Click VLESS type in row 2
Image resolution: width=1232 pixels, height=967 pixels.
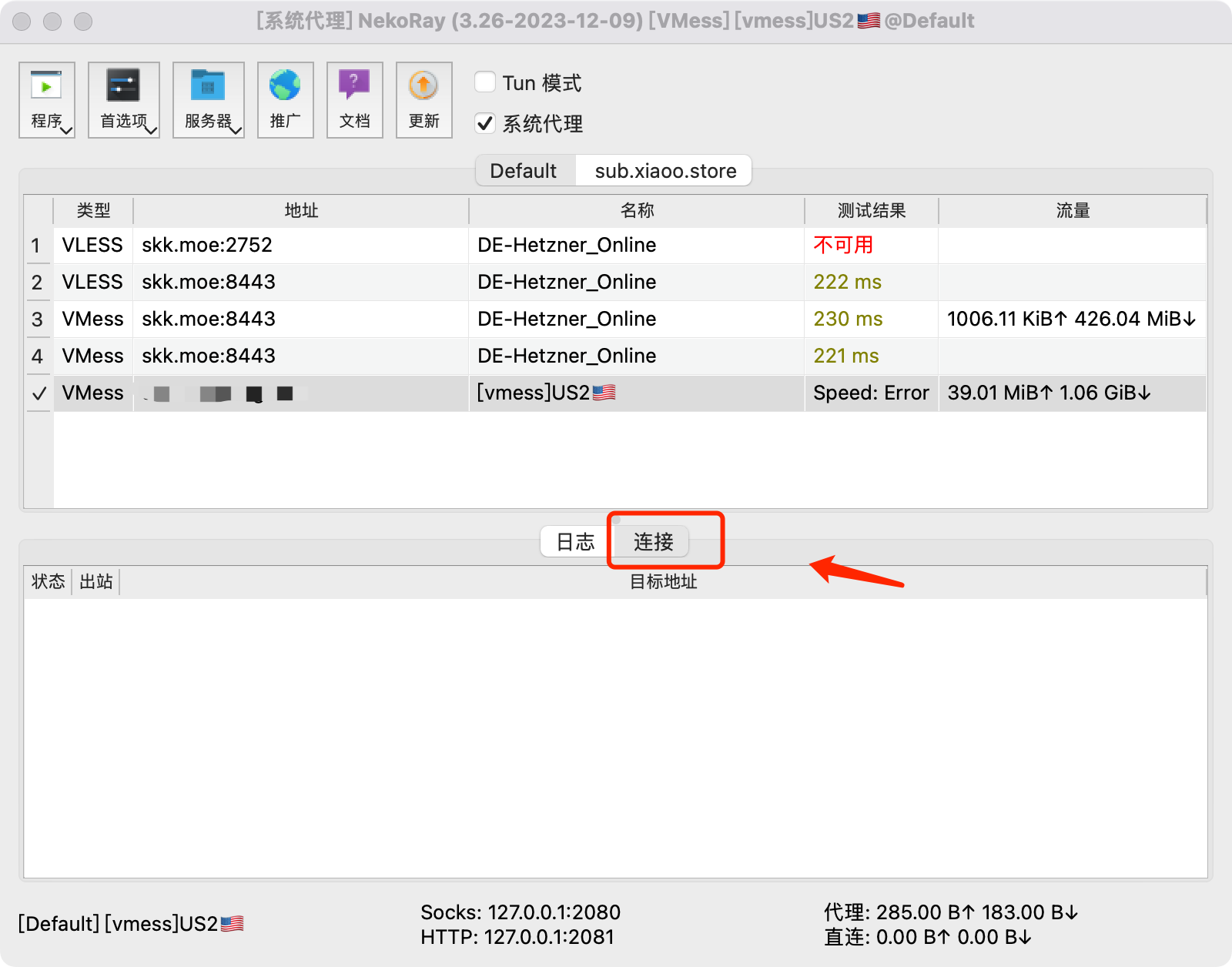click(x=93, y=282)
